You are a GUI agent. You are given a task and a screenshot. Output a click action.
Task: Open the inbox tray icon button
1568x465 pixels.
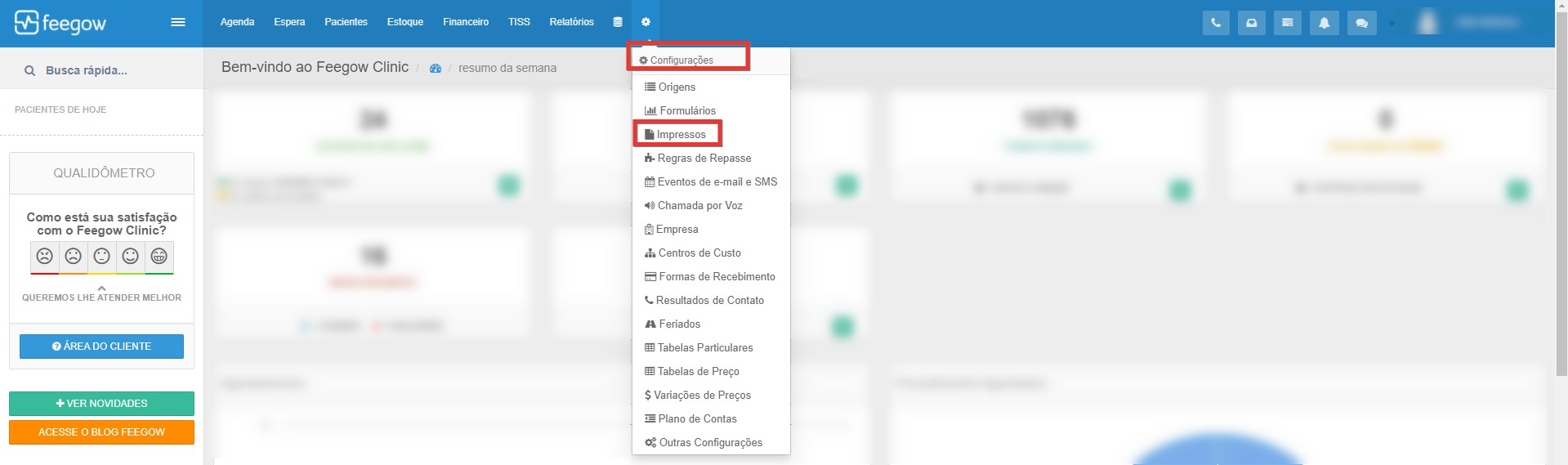coord(1252,23)
